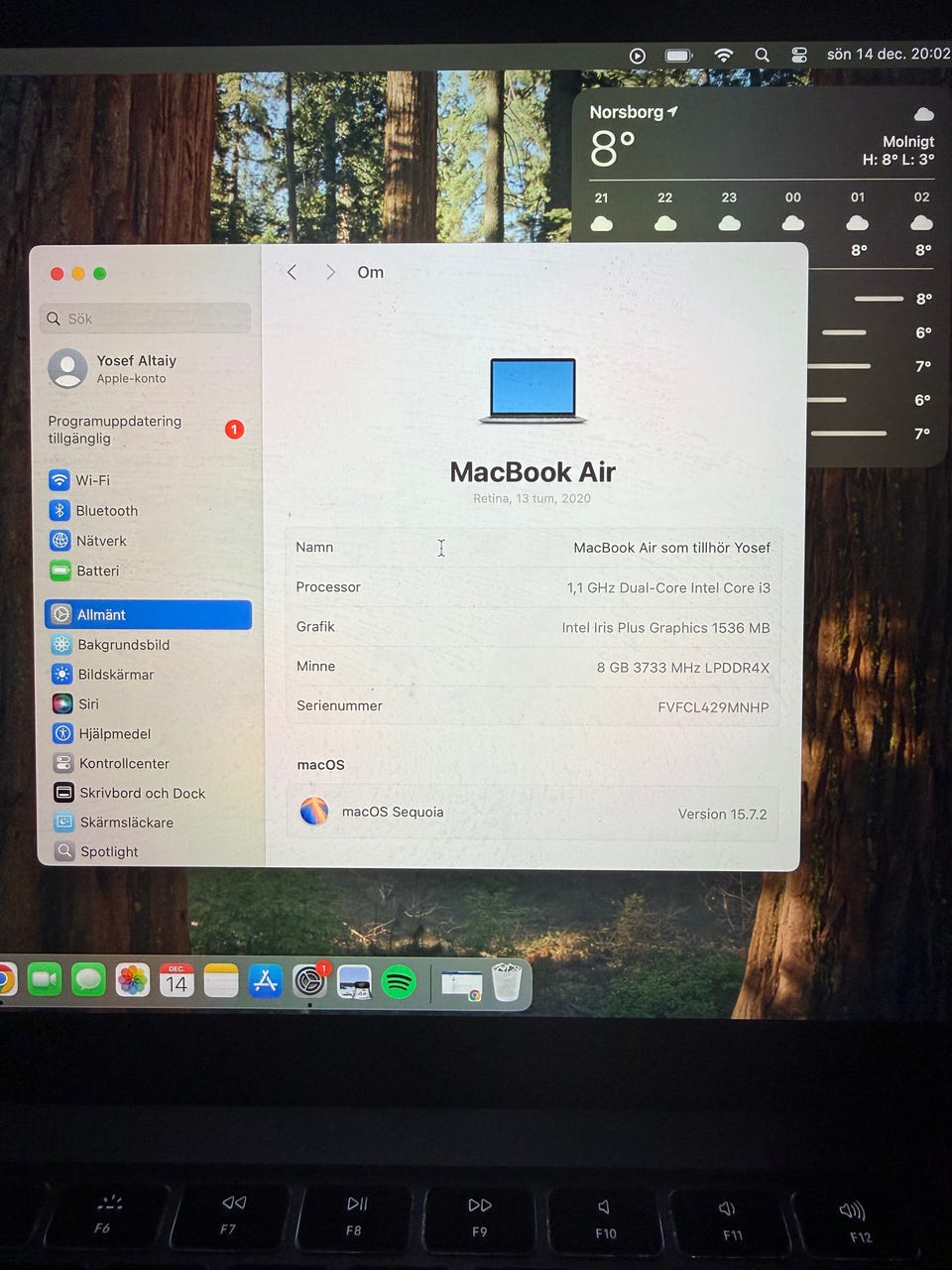Launch FaceTime from the Dock
Screen dimensions: 952x1270
point(44,980)
